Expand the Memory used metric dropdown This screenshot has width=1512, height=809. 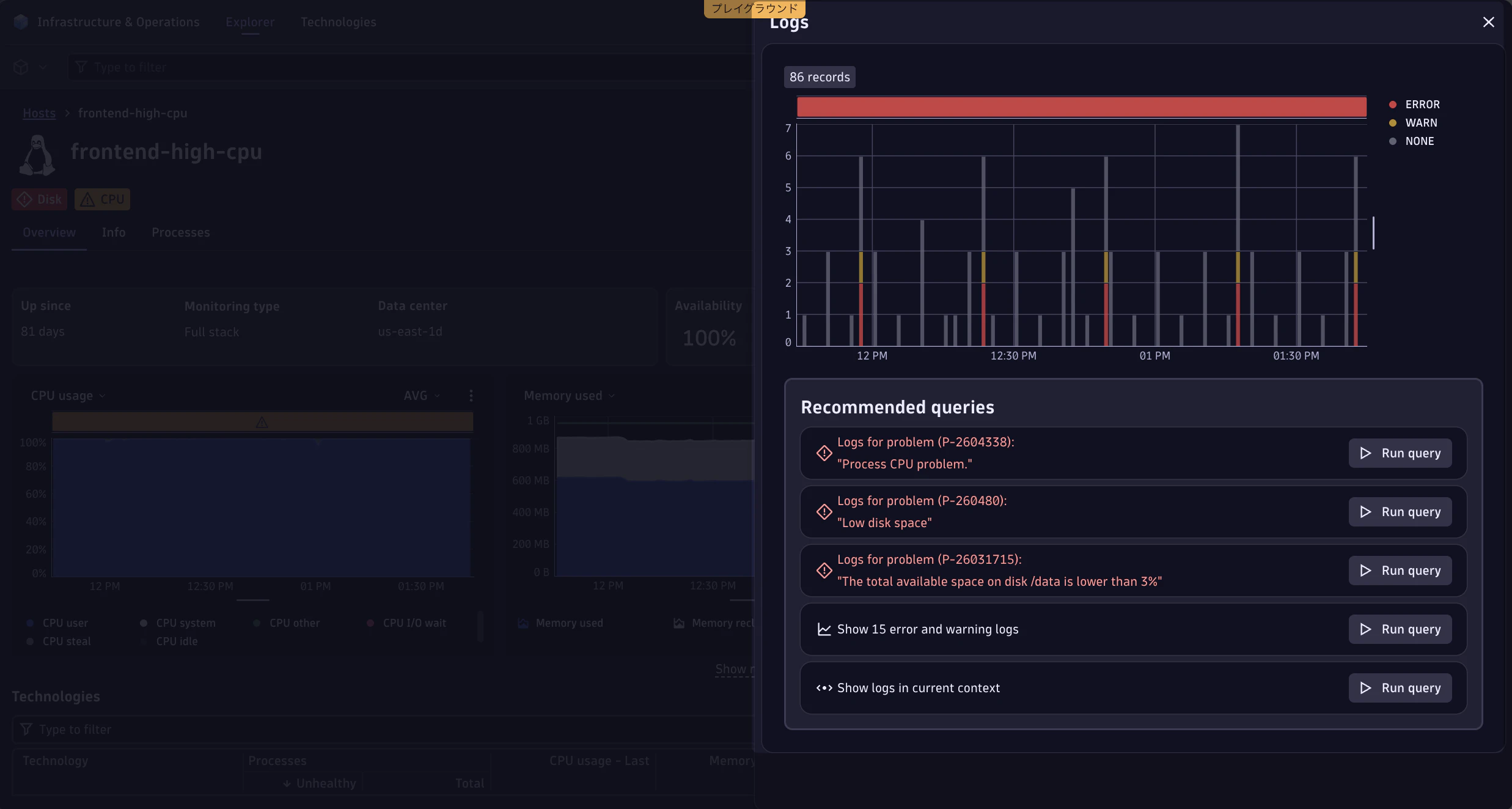pyautogui.click(x=569, y=396)
